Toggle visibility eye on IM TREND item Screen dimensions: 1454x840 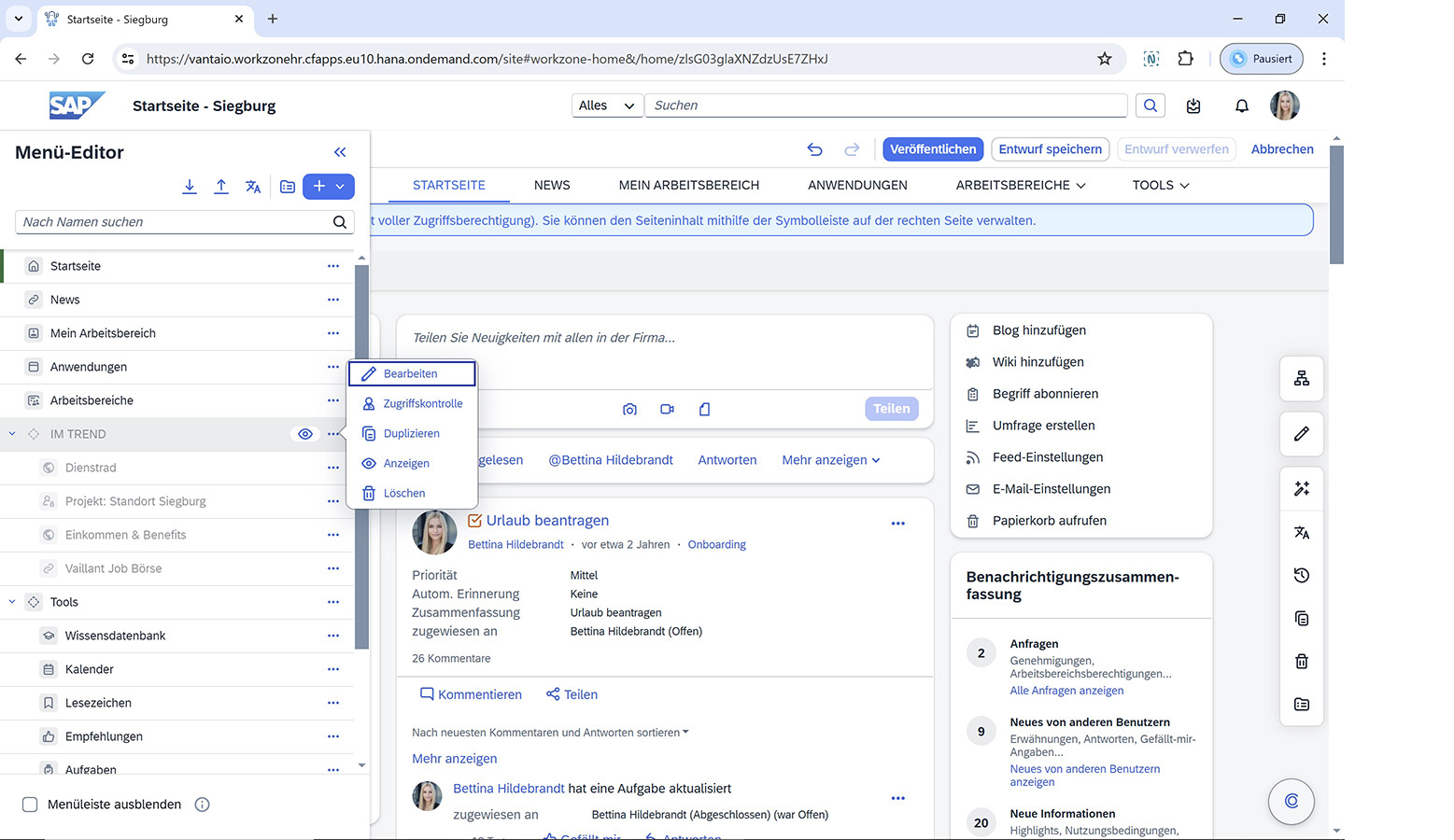tap(304, 434)
